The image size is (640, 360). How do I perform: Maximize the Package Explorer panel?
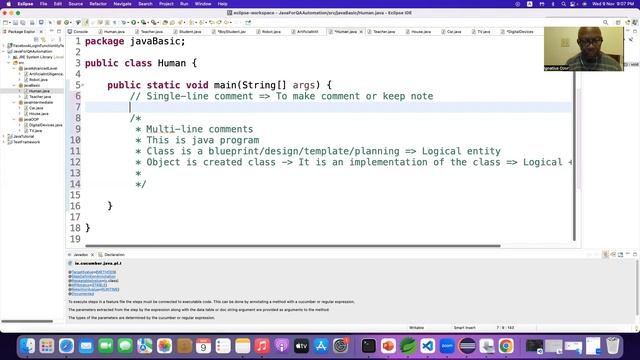click(x=59, y=31)
